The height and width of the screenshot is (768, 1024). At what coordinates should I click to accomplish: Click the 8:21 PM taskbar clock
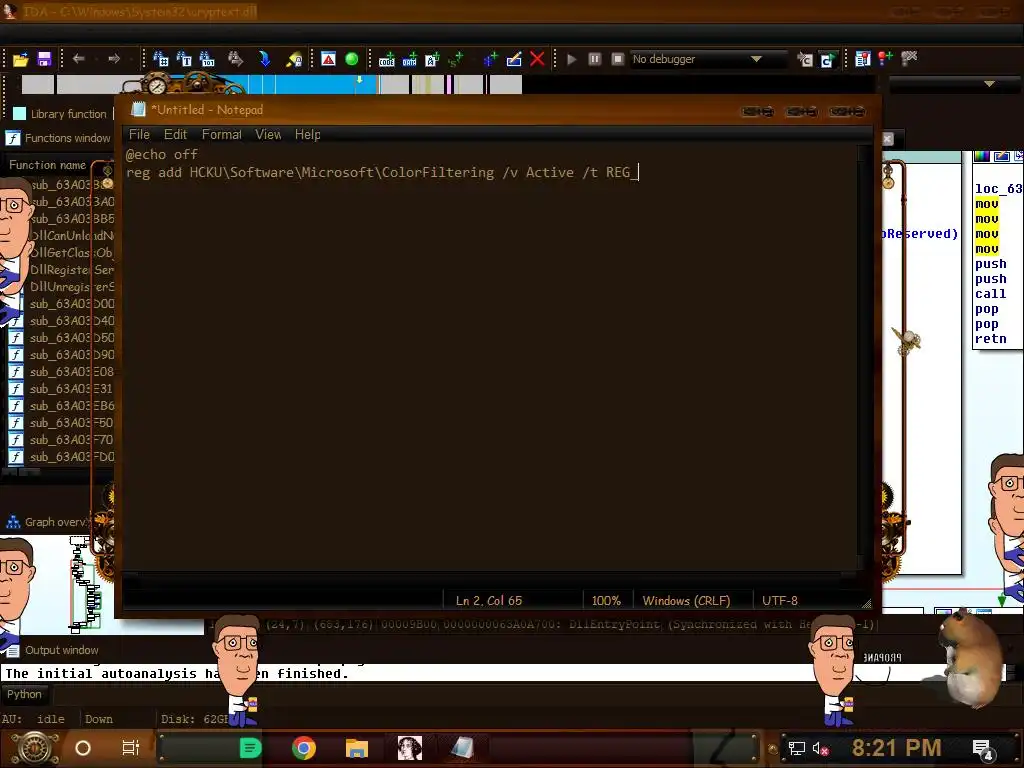pos(896,748)
